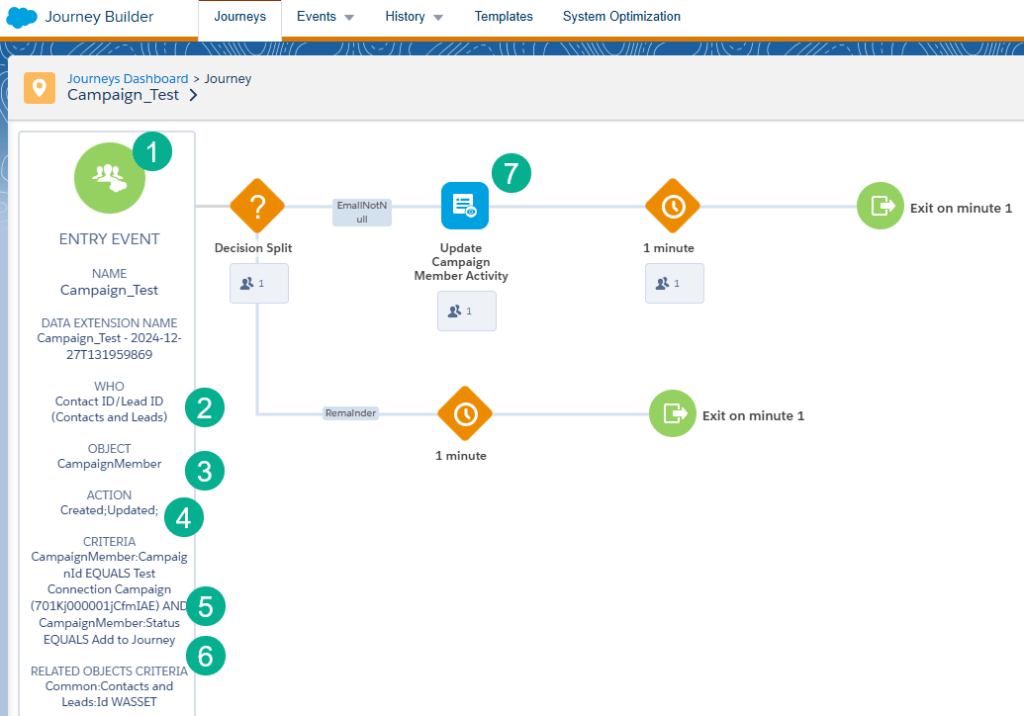Click the green Entry Event icon
This screenshot has width=1024, height=716.
pos(109,175)
